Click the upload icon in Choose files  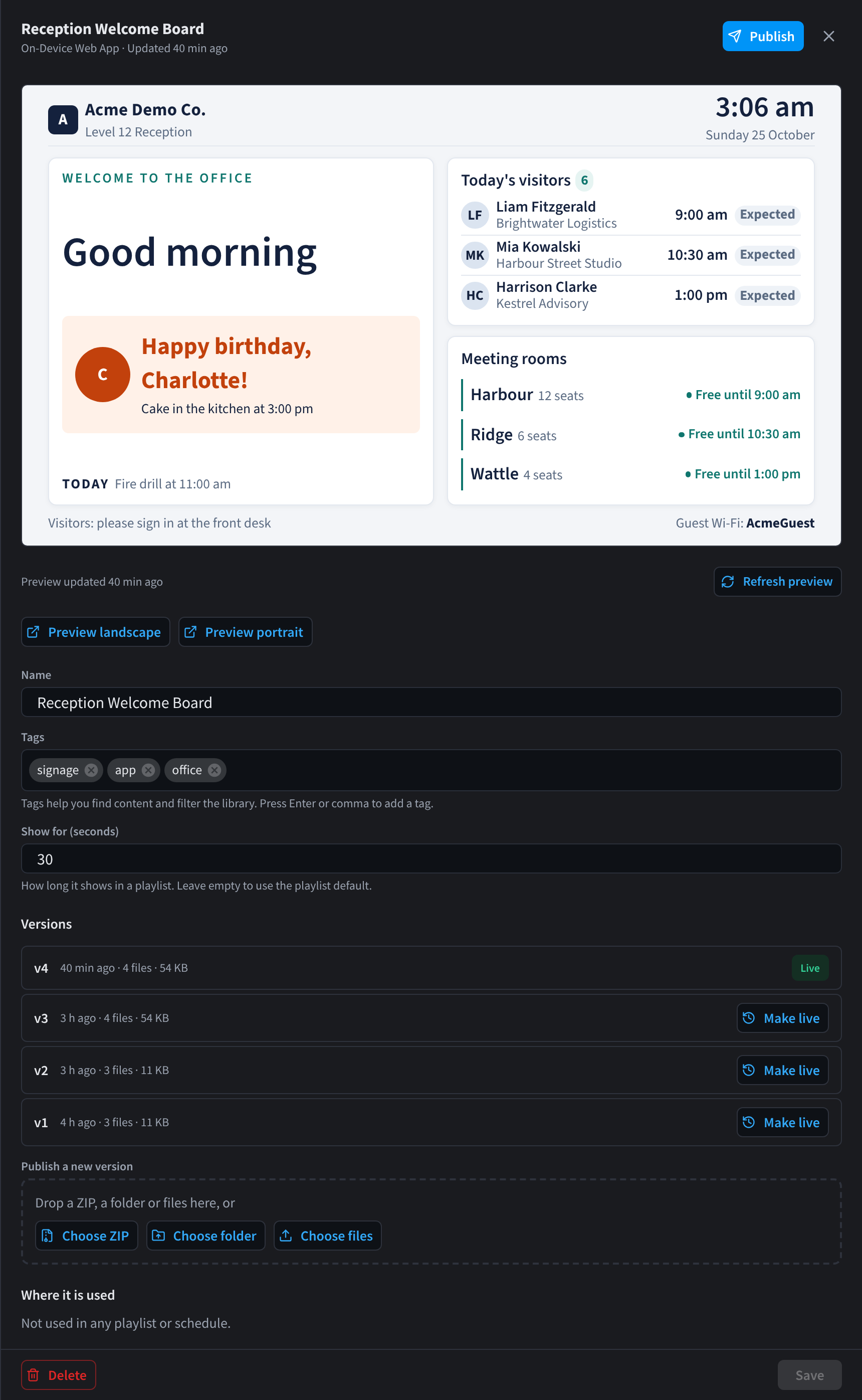pyautogui.click(x=286, y=1236)
